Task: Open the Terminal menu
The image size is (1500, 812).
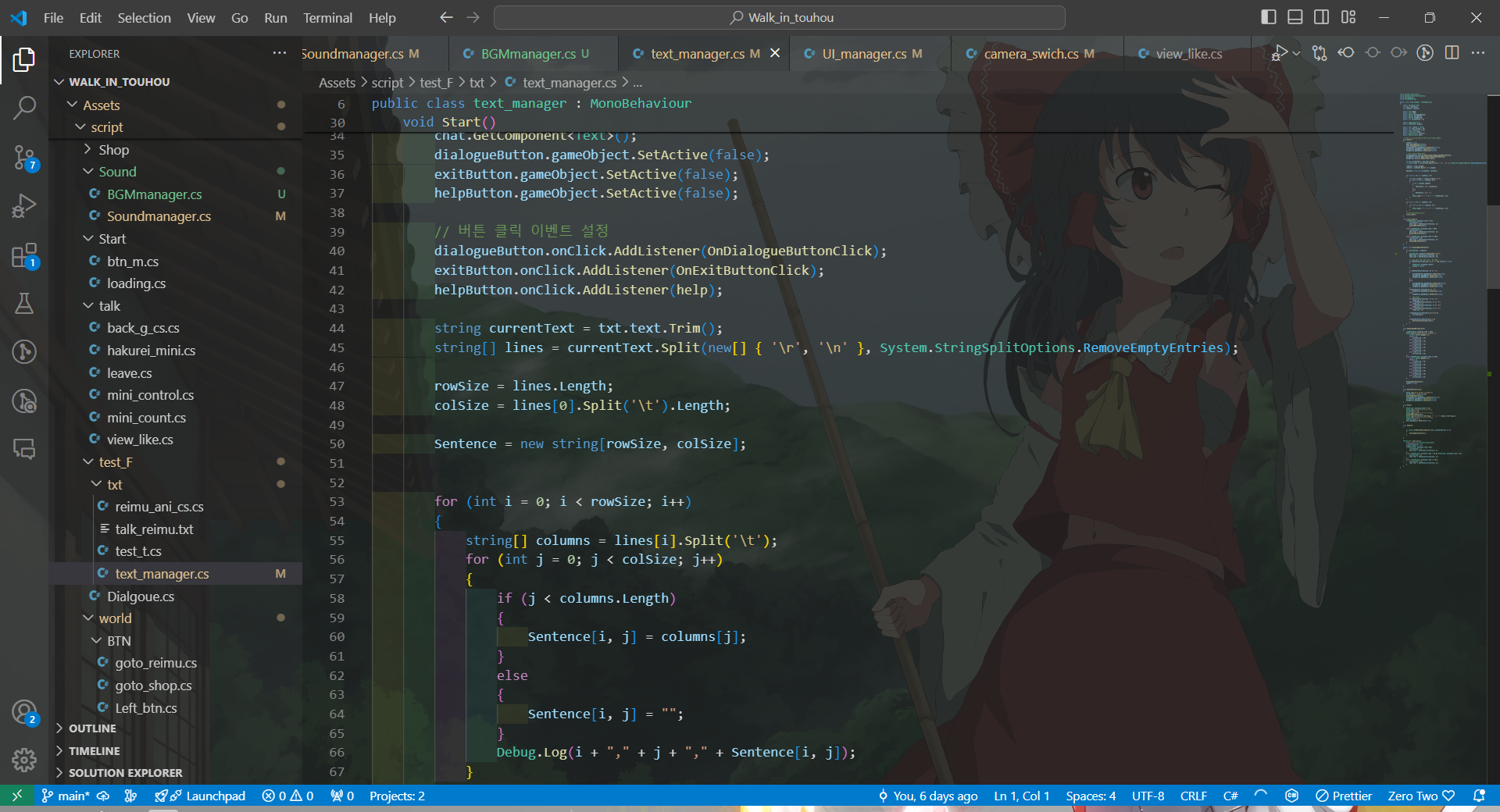Action: 327,17
